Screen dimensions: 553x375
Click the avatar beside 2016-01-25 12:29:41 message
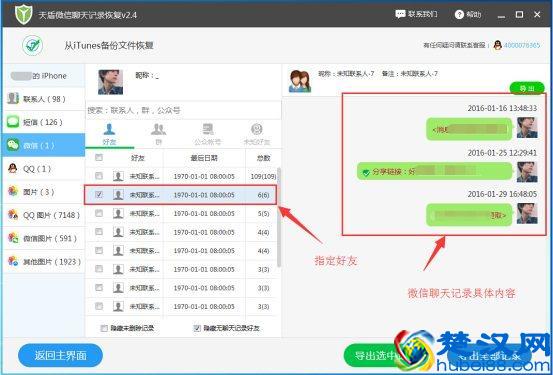pyautogui.click(x=527, y=172)
